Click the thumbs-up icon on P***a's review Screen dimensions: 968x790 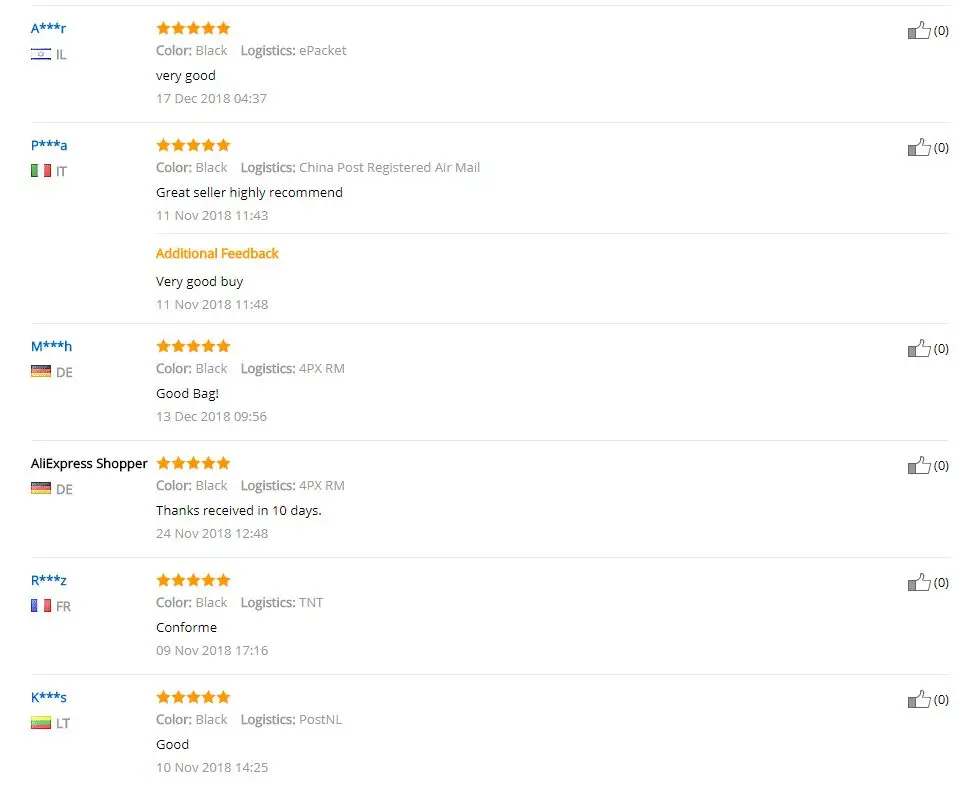919,148
